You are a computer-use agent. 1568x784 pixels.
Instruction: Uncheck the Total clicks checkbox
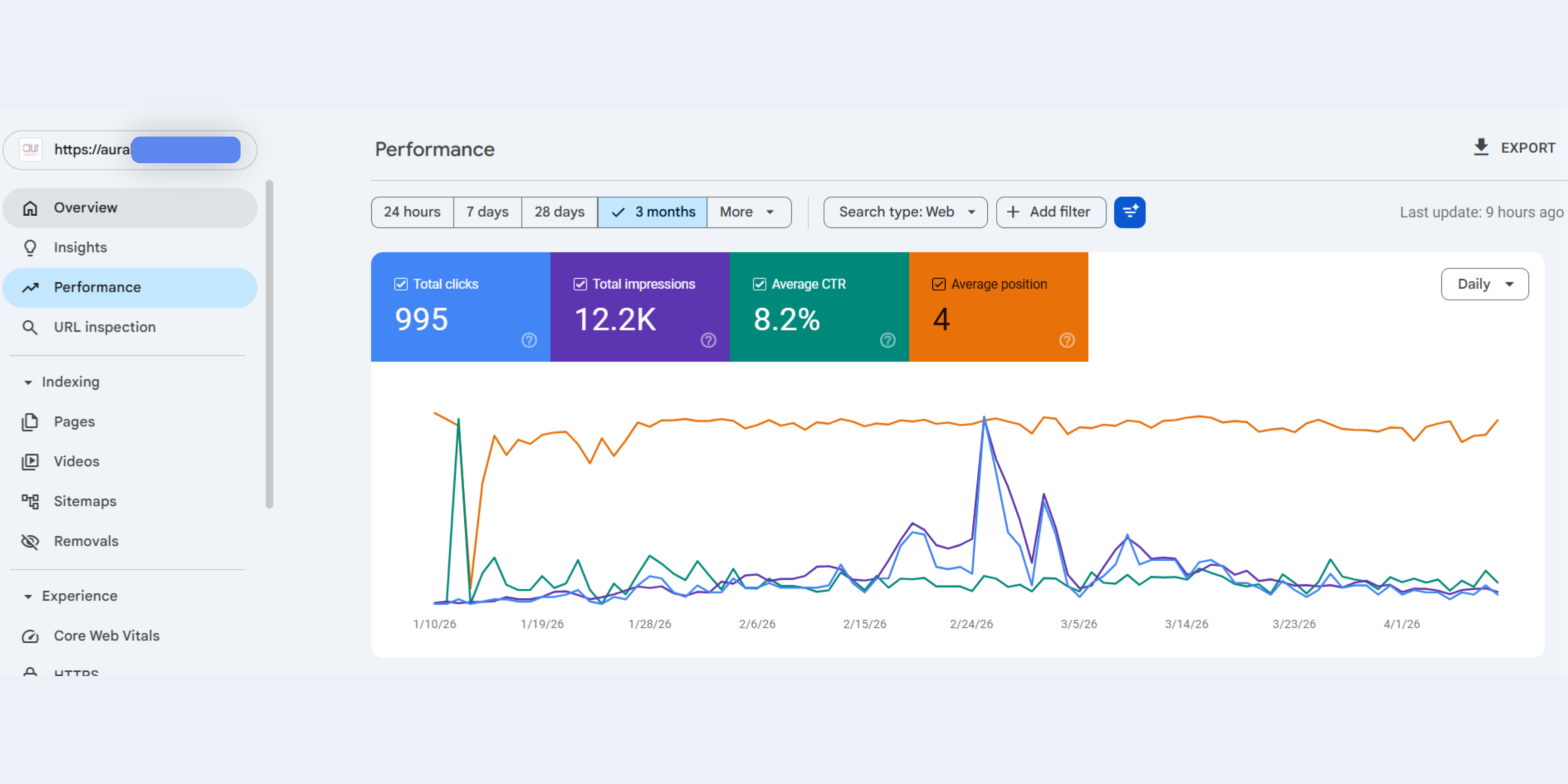(401, 284)
